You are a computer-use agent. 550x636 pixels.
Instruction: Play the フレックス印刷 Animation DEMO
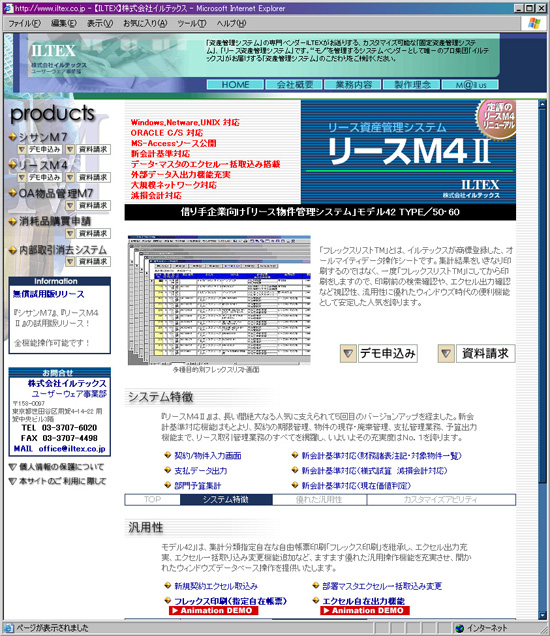pos(213,610)
